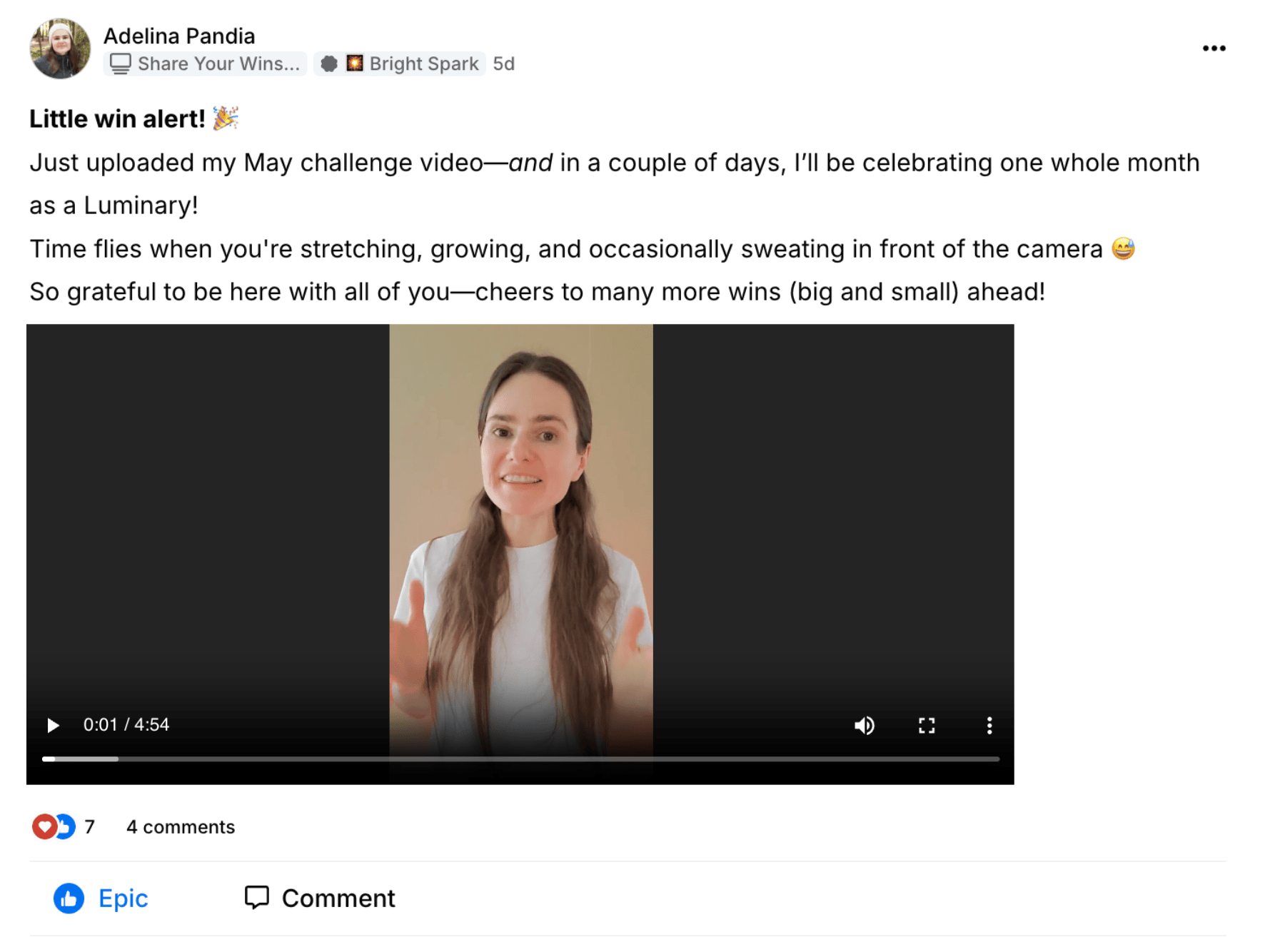Mute the video volume
Image resolution: width=1265 pixels, height=952 pixels.
tap(864, 725)
